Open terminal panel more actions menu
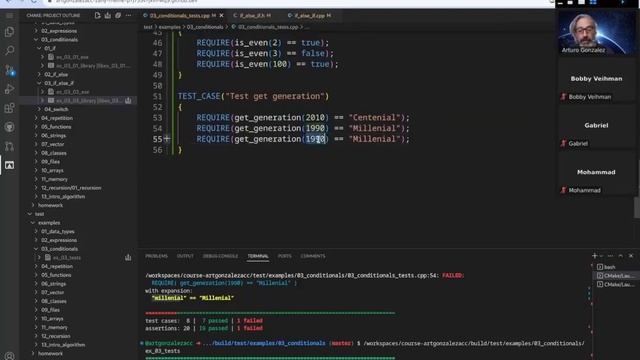640x360 pixels. point(610,256)
